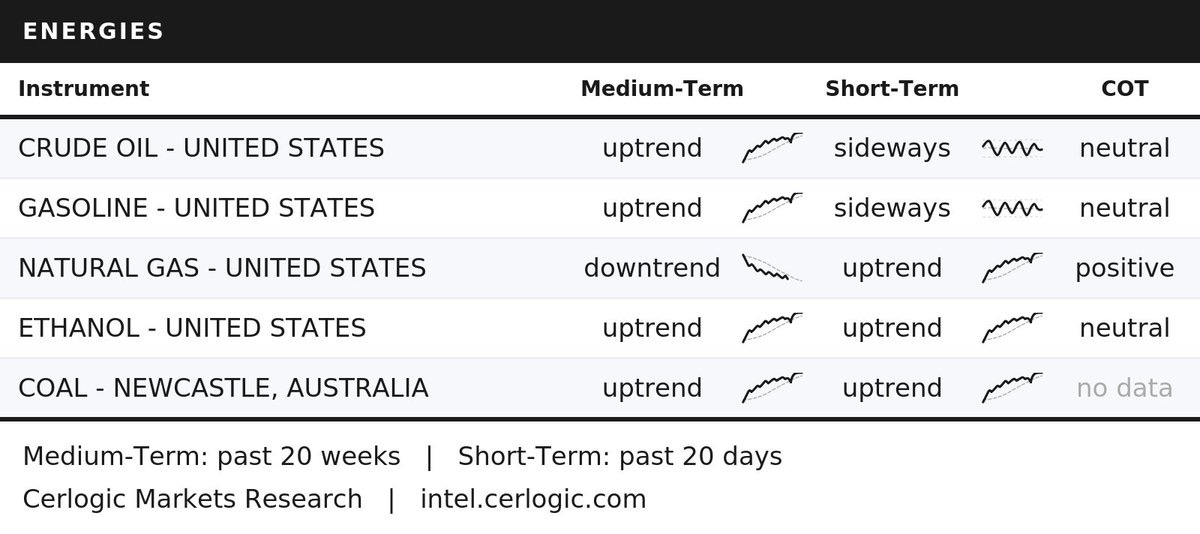Click Natural Gas short-term uptrend sparkline icon

pyautogui.click(x=1012, y=268)
